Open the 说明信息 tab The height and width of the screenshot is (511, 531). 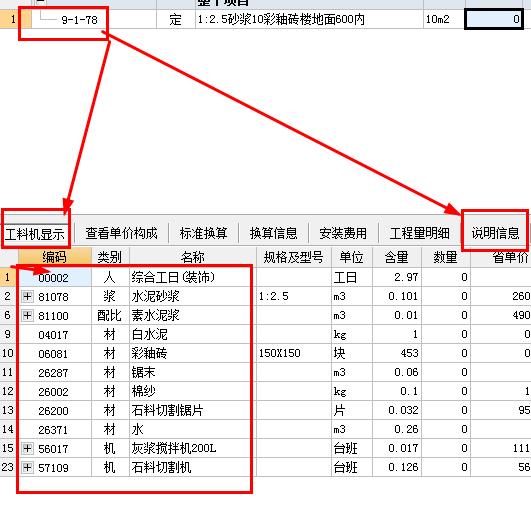pyautogui.click(x=495, y=233)
